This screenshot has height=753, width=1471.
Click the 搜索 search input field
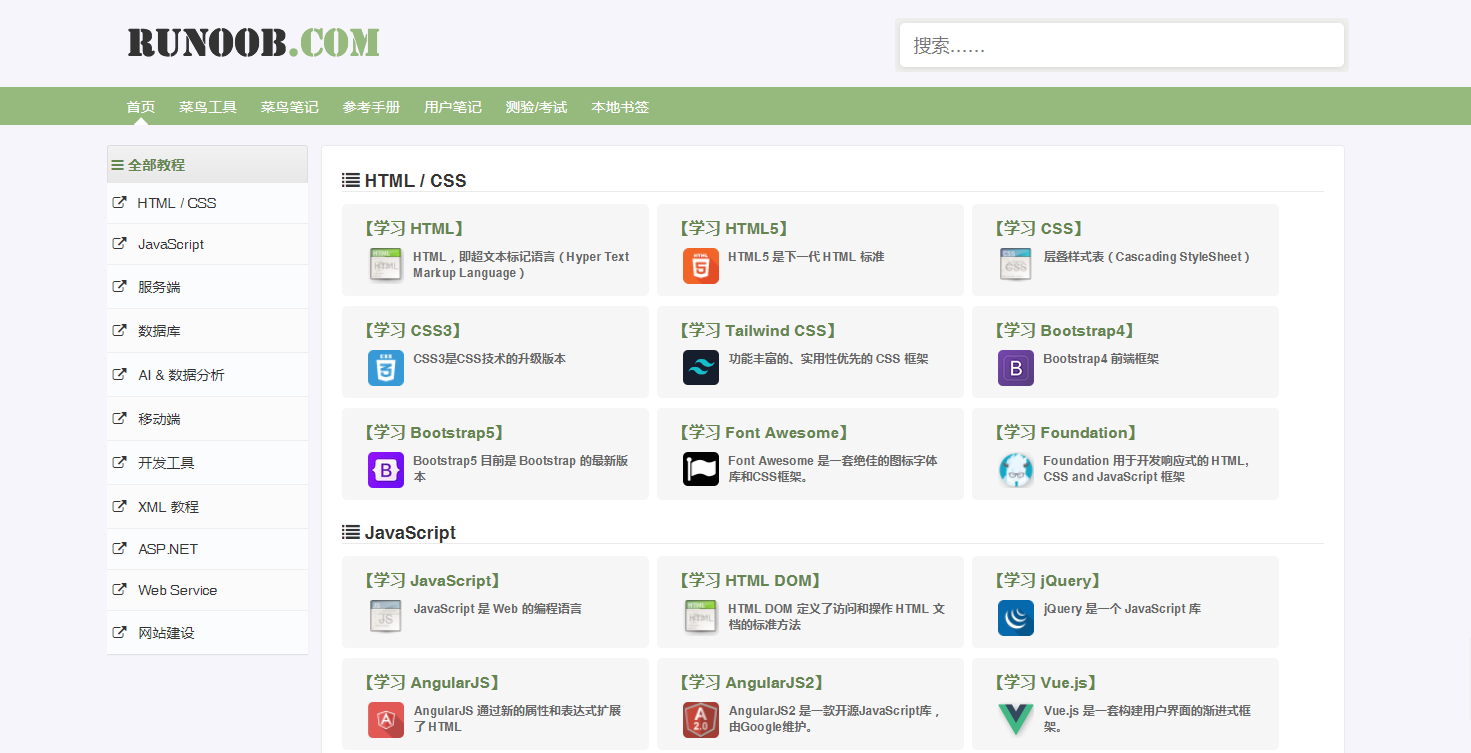coord(1120,46)
